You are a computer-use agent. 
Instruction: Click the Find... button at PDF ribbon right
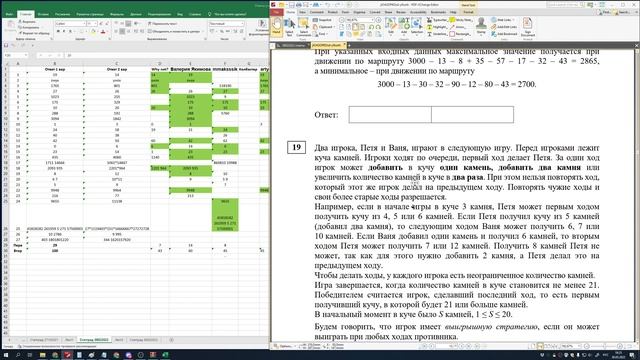(x=605, y=12)
